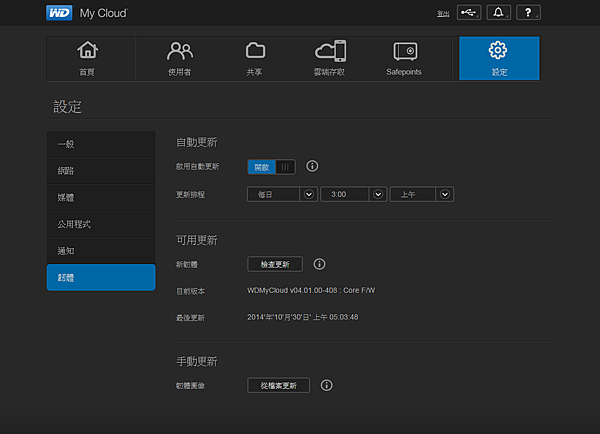The image size is (600, 434).
Task: Click the 可用更新 section heading
Action: click(x=197, y=240)
